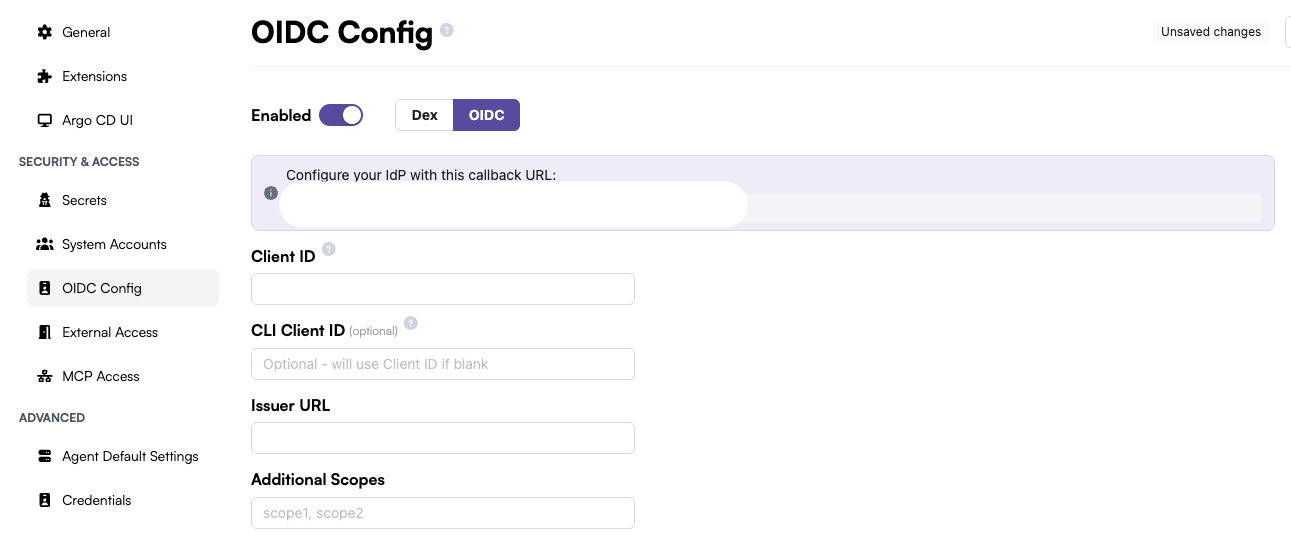Viewport: 1291px width, 540px height.
Task: Click the Secrets icon in sidebar
Action: [x=44, y=200]
